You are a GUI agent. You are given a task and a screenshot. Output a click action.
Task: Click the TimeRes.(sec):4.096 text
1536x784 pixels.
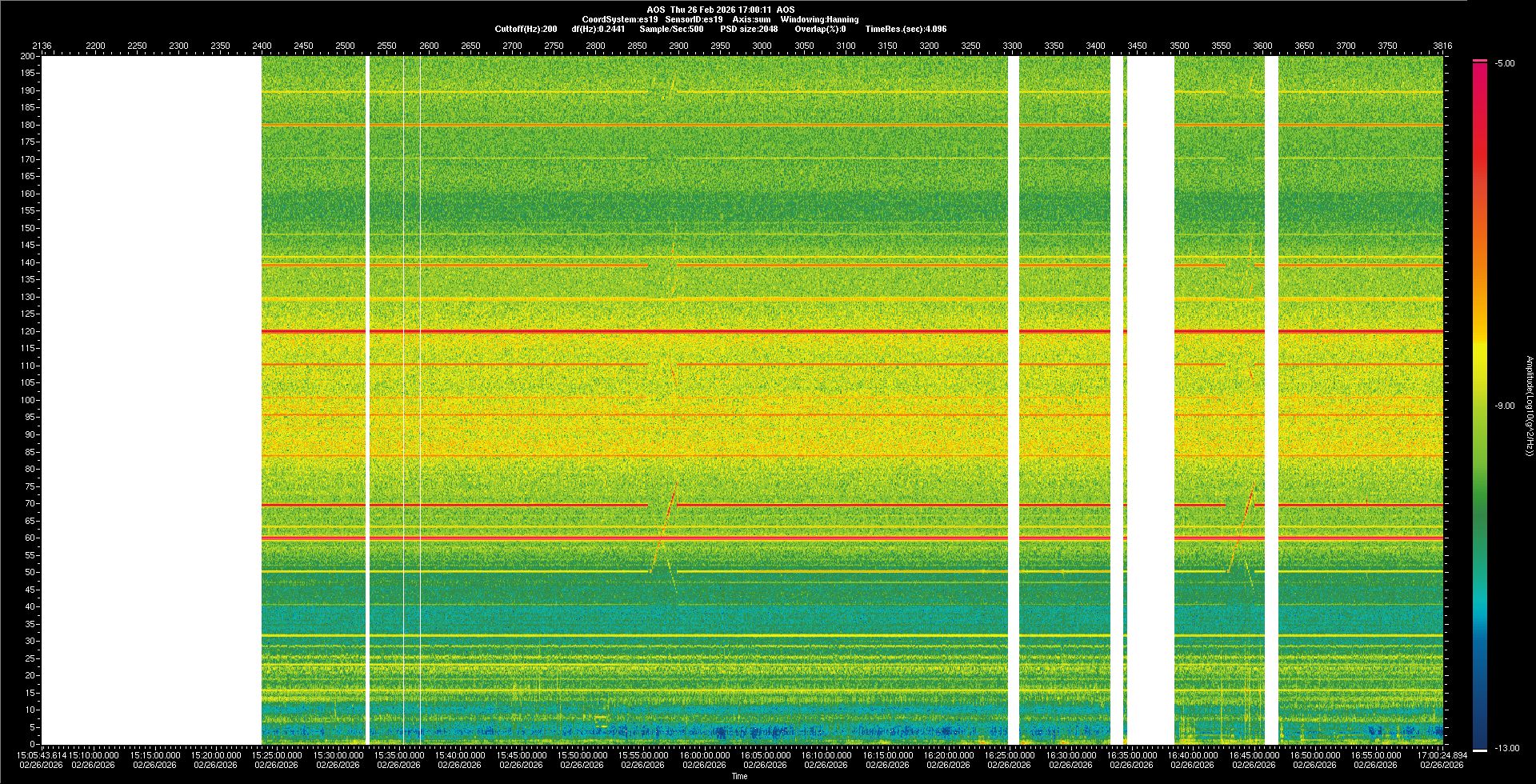click(x=906, y=29)
